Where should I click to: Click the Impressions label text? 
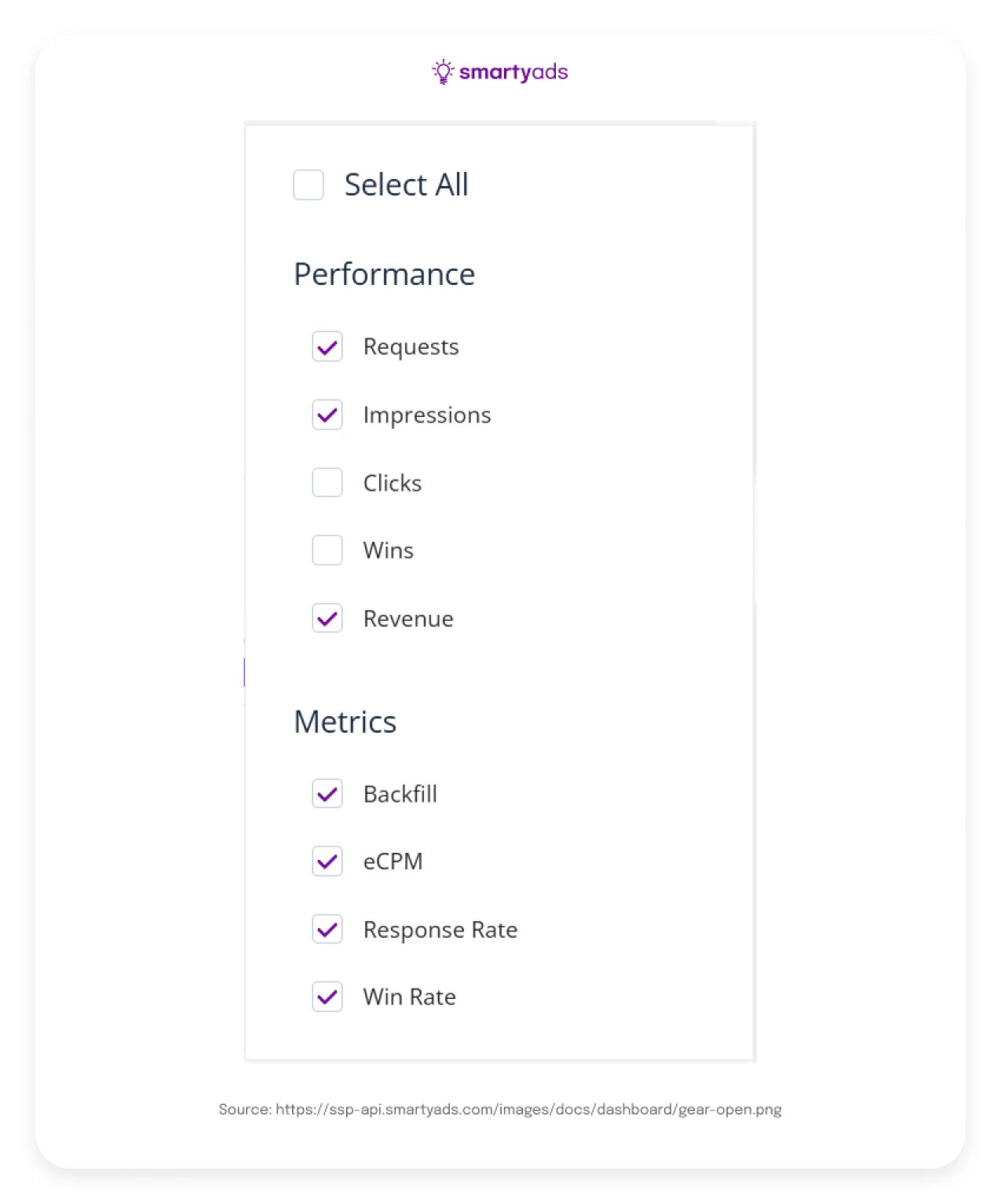pyautogui.click(x=427, y=415)
